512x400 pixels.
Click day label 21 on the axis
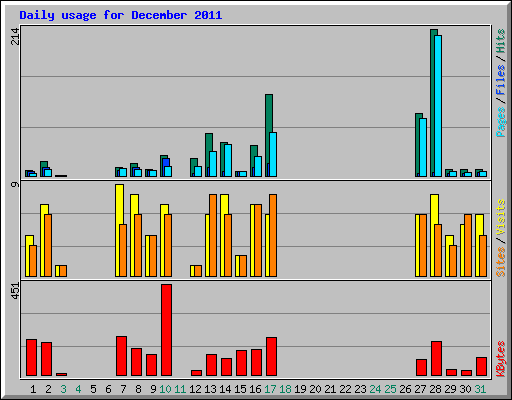(330, 389)
